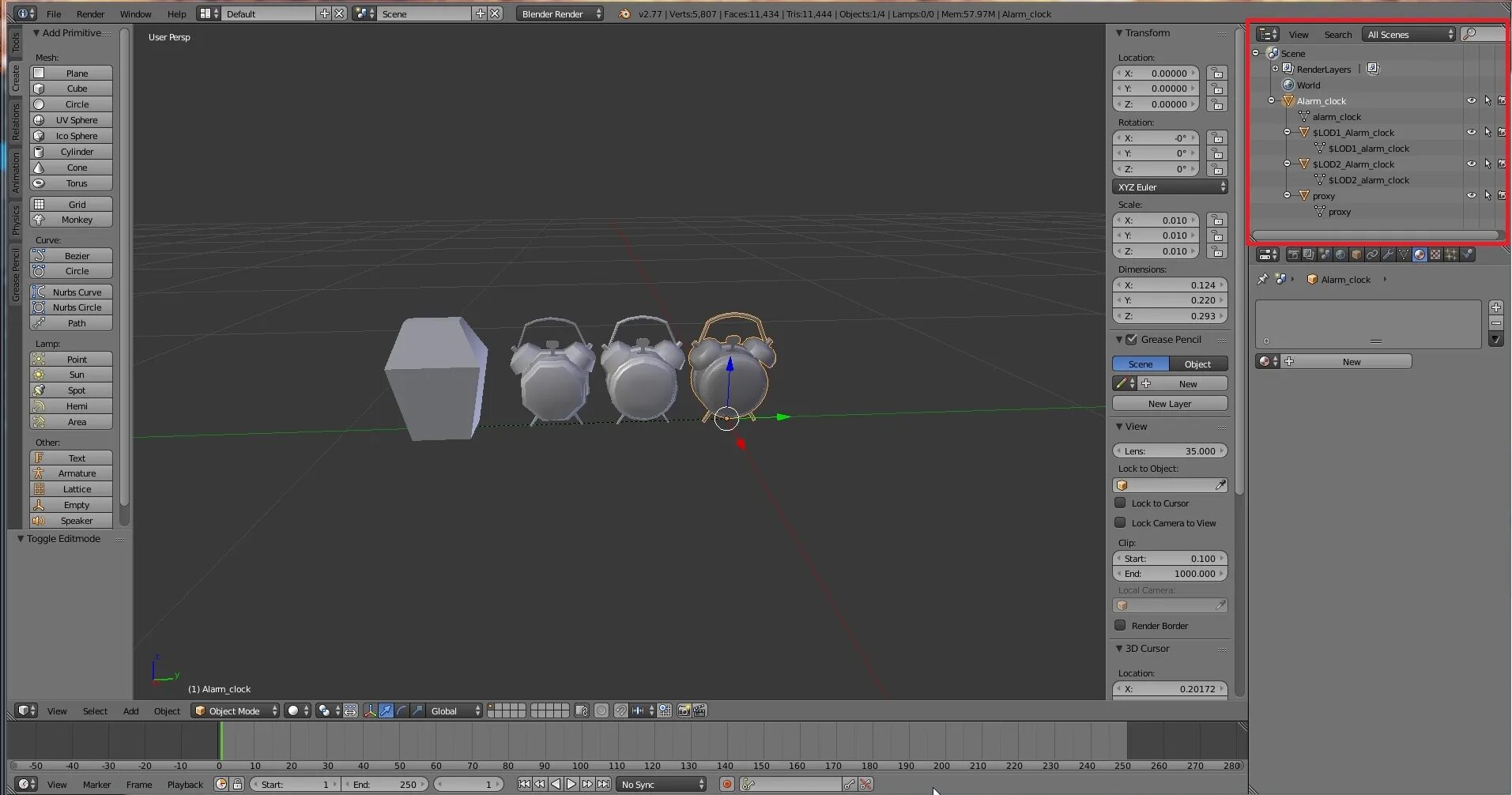Open the Texture properties tab checker icon
The height and width of the screenshot is (795, 1512).
click(x=1435, y=254)
